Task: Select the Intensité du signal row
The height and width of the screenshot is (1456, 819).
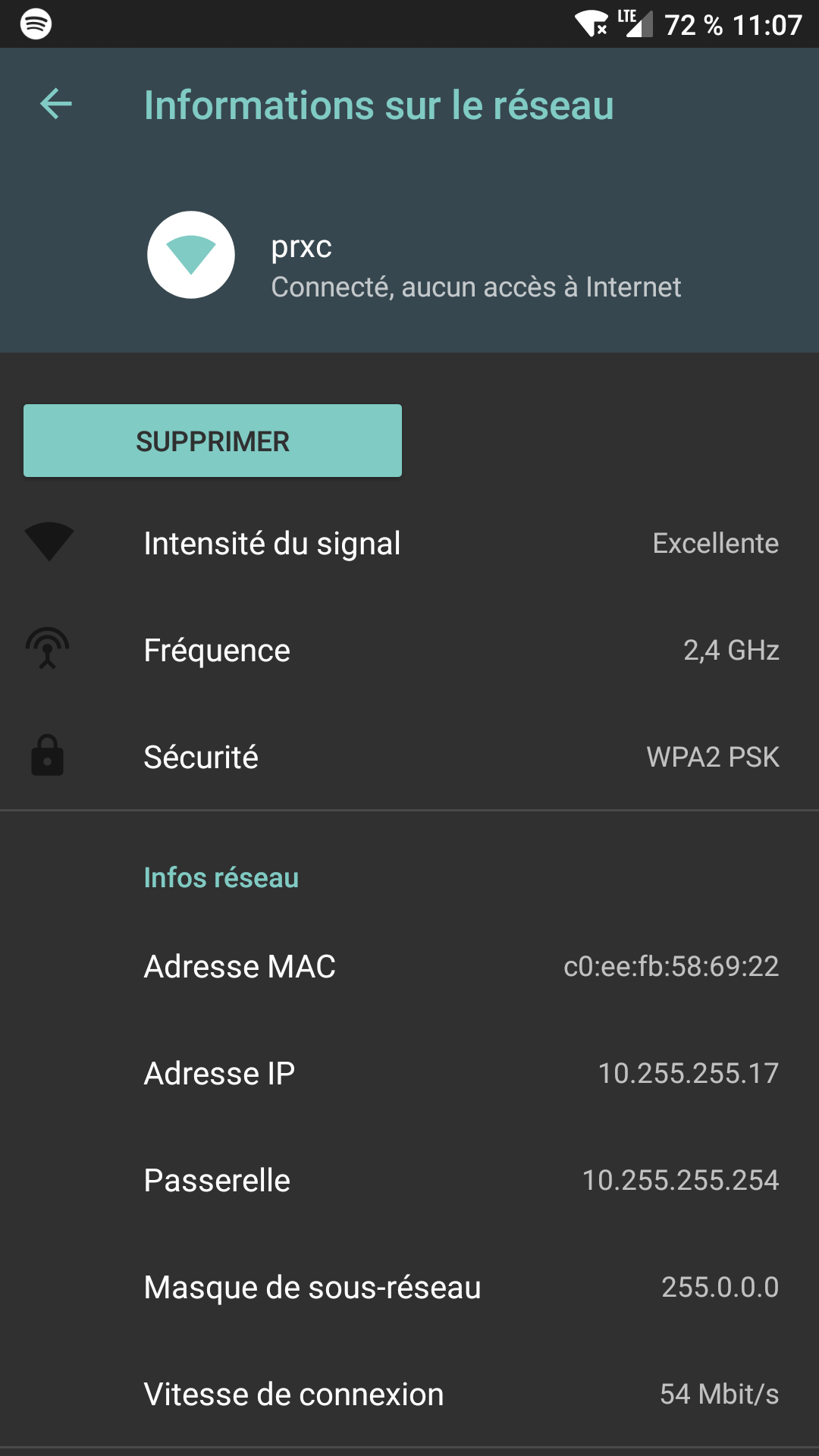Action: pyautogui.click(x=409, y=543)
